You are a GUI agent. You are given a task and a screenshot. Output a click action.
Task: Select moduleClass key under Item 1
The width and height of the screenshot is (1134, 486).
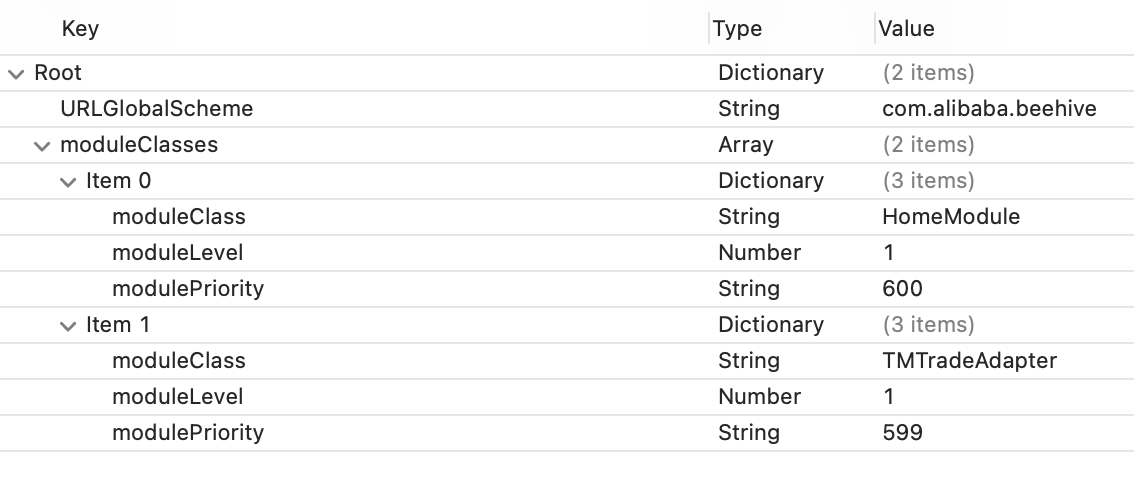(x=178, y=361)
